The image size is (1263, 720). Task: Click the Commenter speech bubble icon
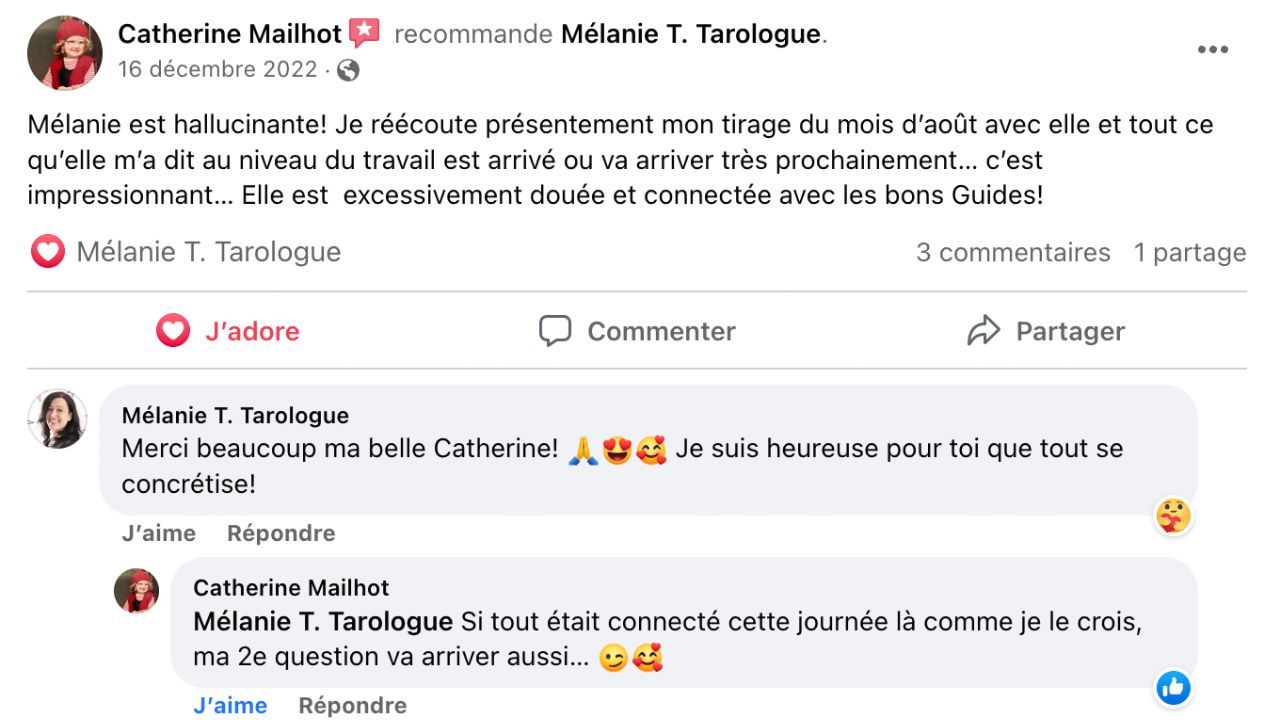(x=555, y=331)
